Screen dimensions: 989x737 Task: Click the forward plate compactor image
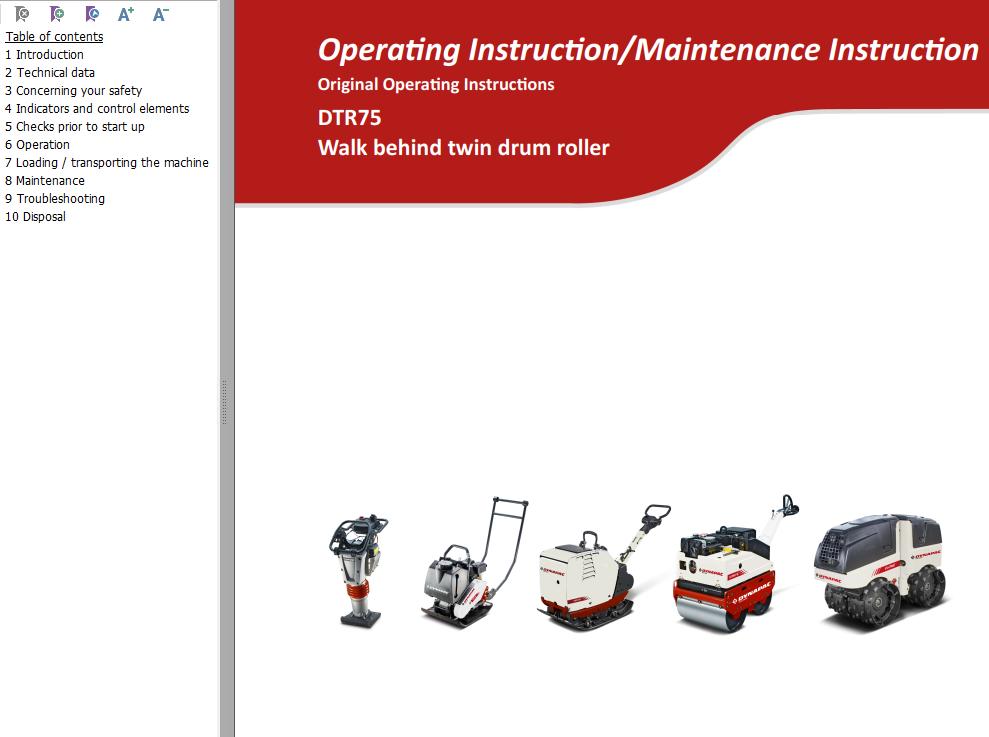pos(474,562)
